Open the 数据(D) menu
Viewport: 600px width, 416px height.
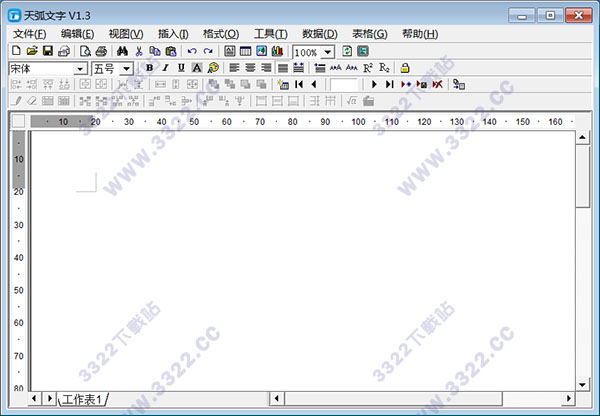coord(320,34)
